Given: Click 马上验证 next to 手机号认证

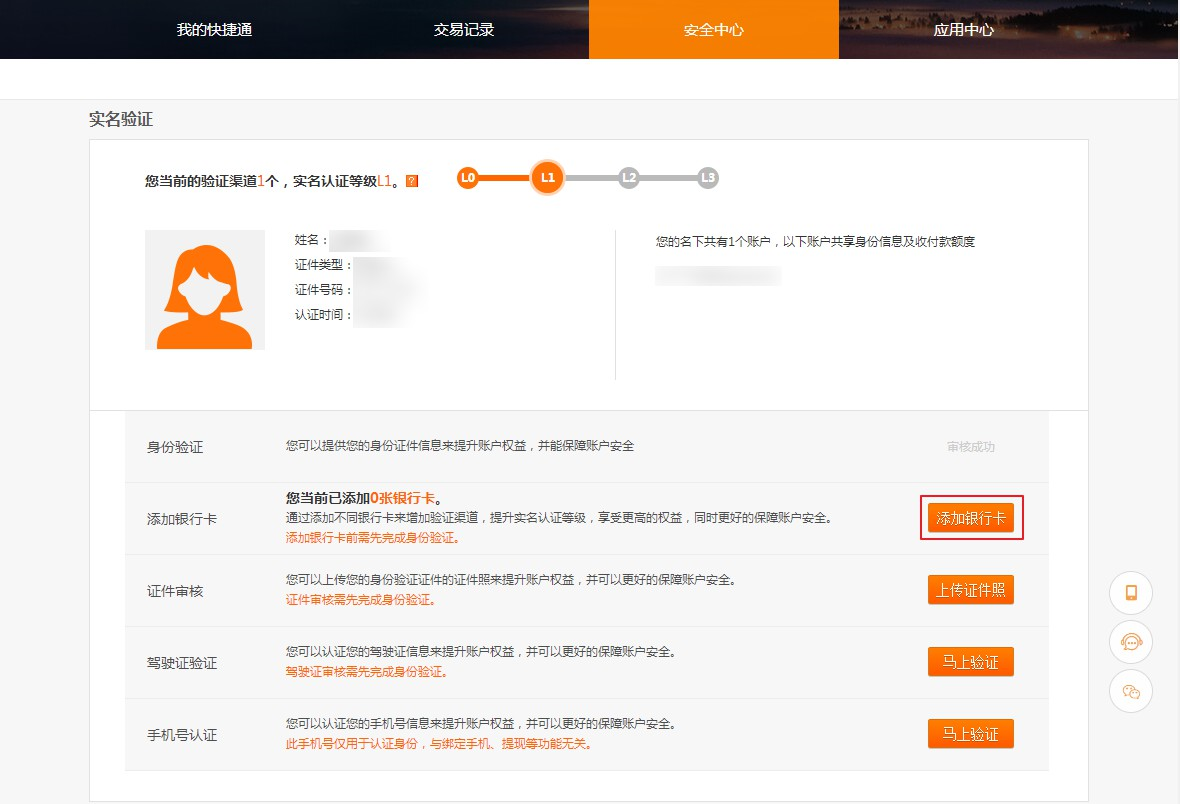Looking at the screenshot, I should (x=970, y=733).
